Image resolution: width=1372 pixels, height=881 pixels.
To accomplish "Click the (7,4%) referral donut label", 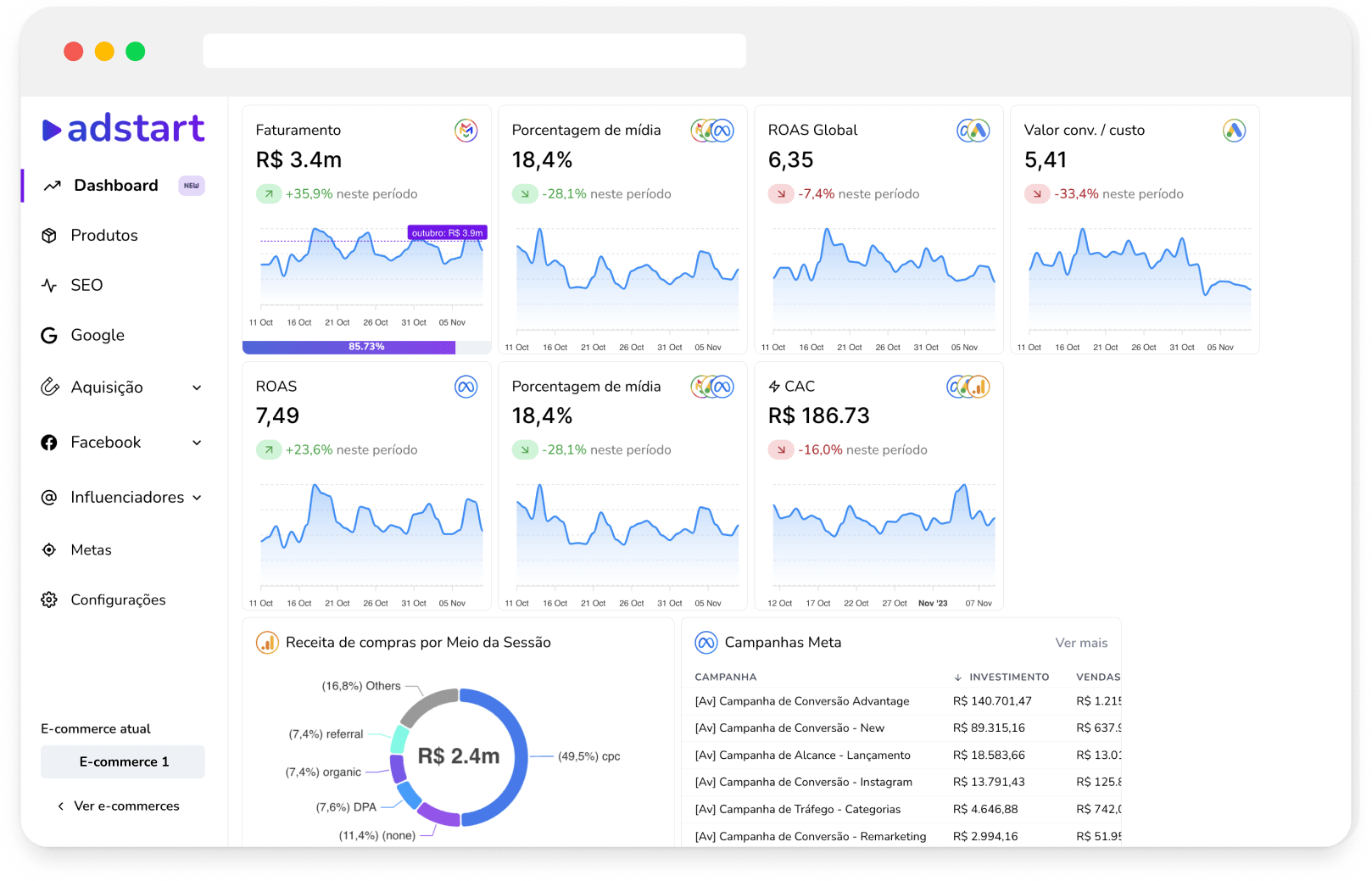I will 326,734.
